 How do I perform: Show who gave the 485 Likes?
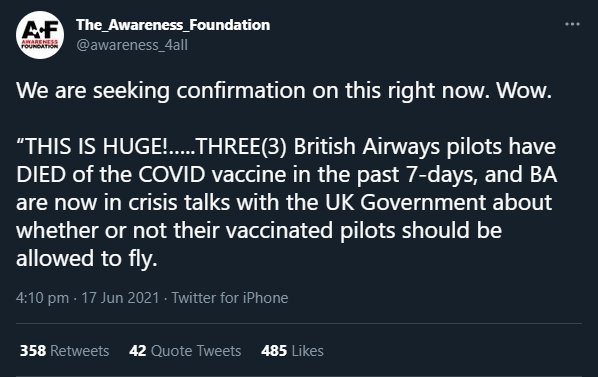pyautogui.click(x=293, y=351)
